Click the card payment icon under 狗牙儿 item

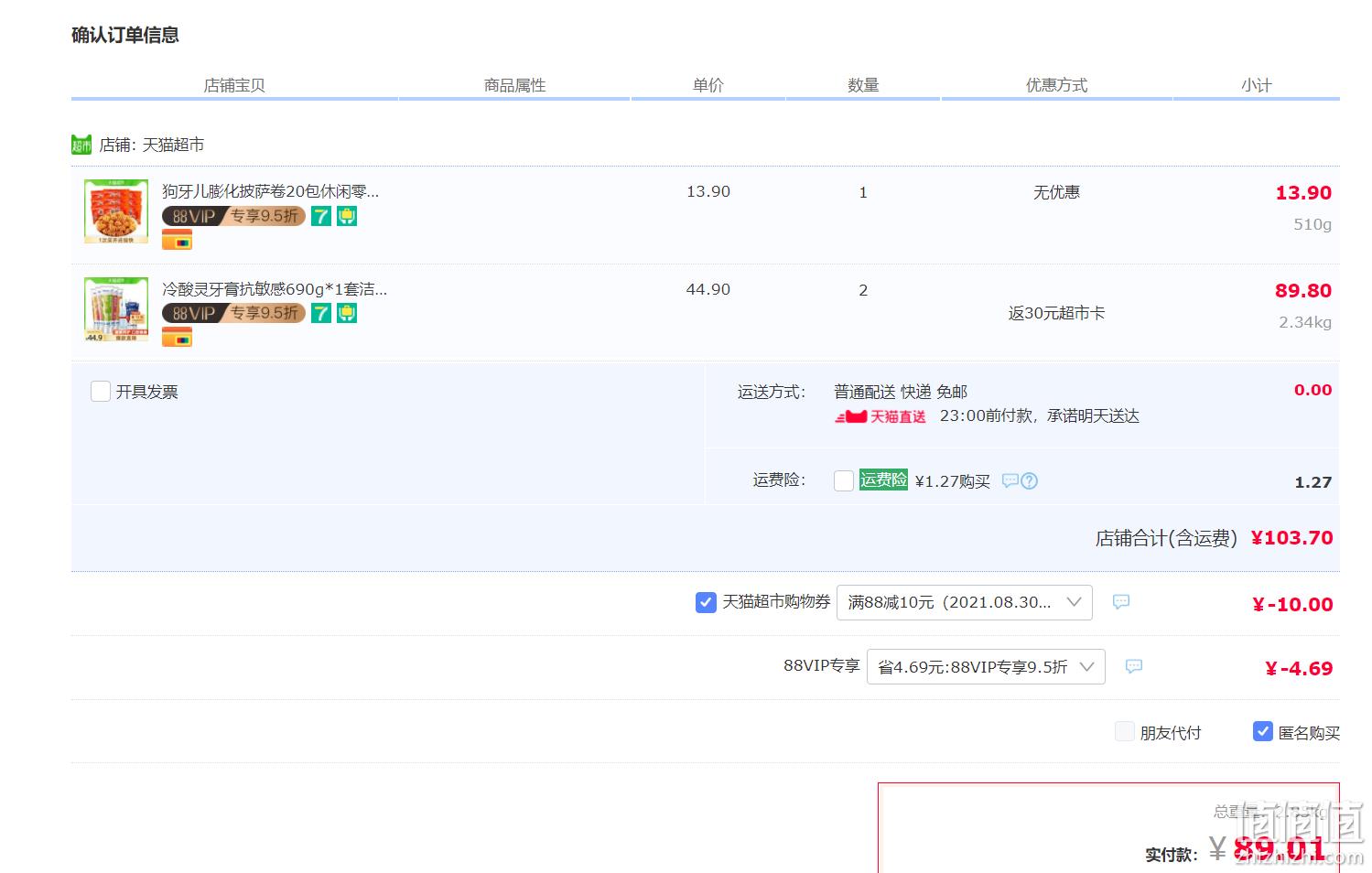tap(177, 240)
